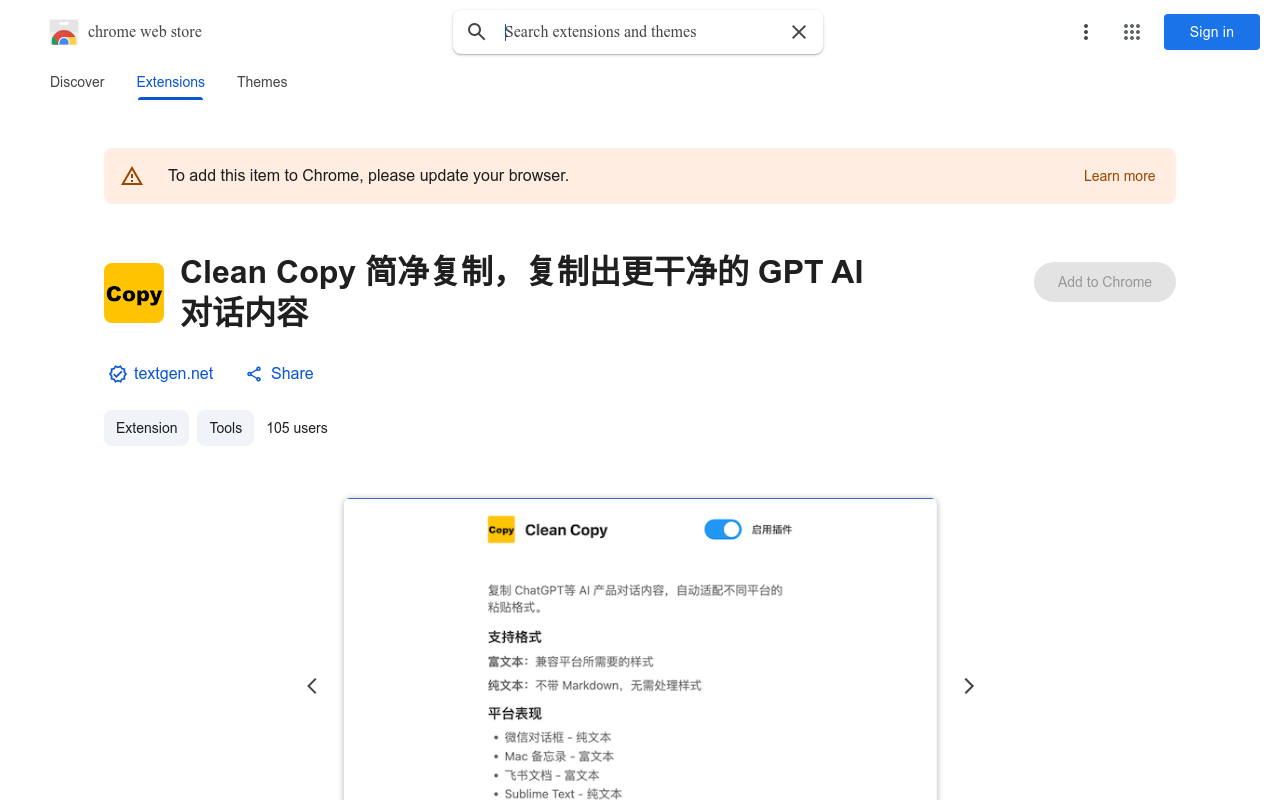Image resolution: width=1280 pixels, height=800 pixels.
Task: Click the Share icon
Action: click(254, 374)
